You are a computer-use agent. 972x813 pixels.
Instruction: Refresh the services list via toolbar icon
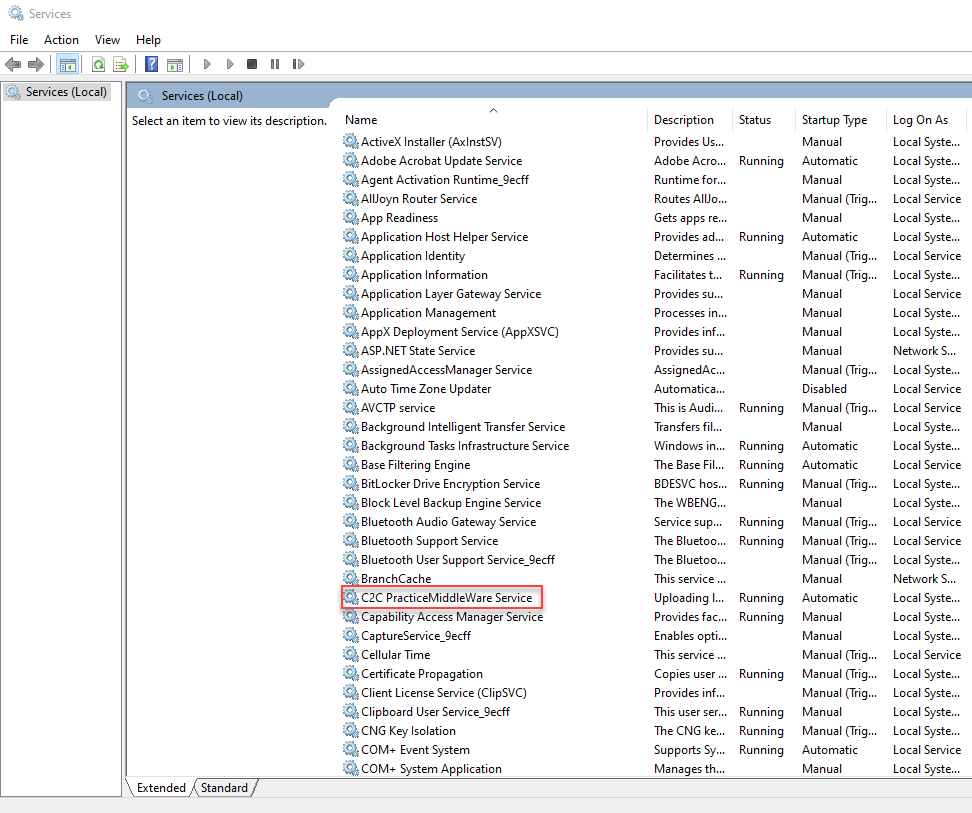[98, 64]
